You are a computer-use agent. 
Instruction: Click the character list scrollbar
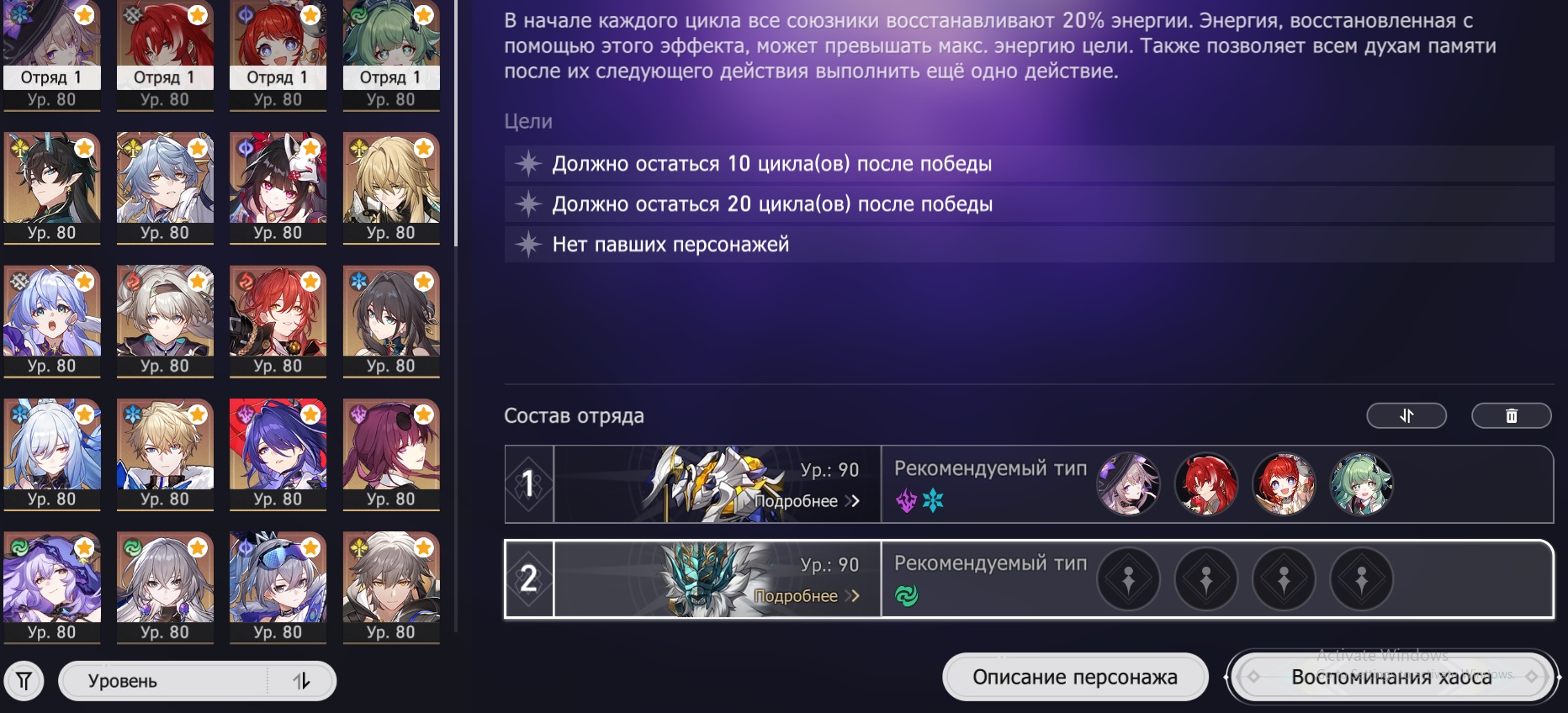tap(456, 123)
